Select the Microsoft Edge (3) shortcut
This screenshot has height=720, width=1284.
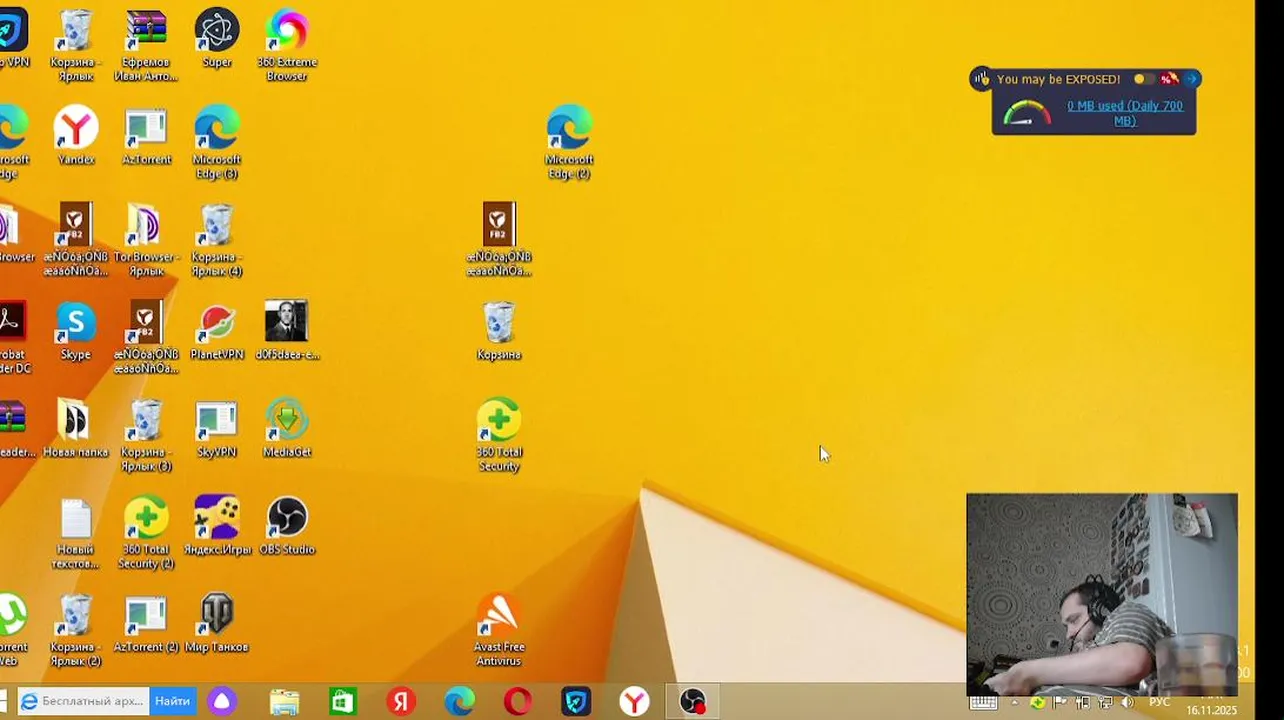[x=217, y=142]
